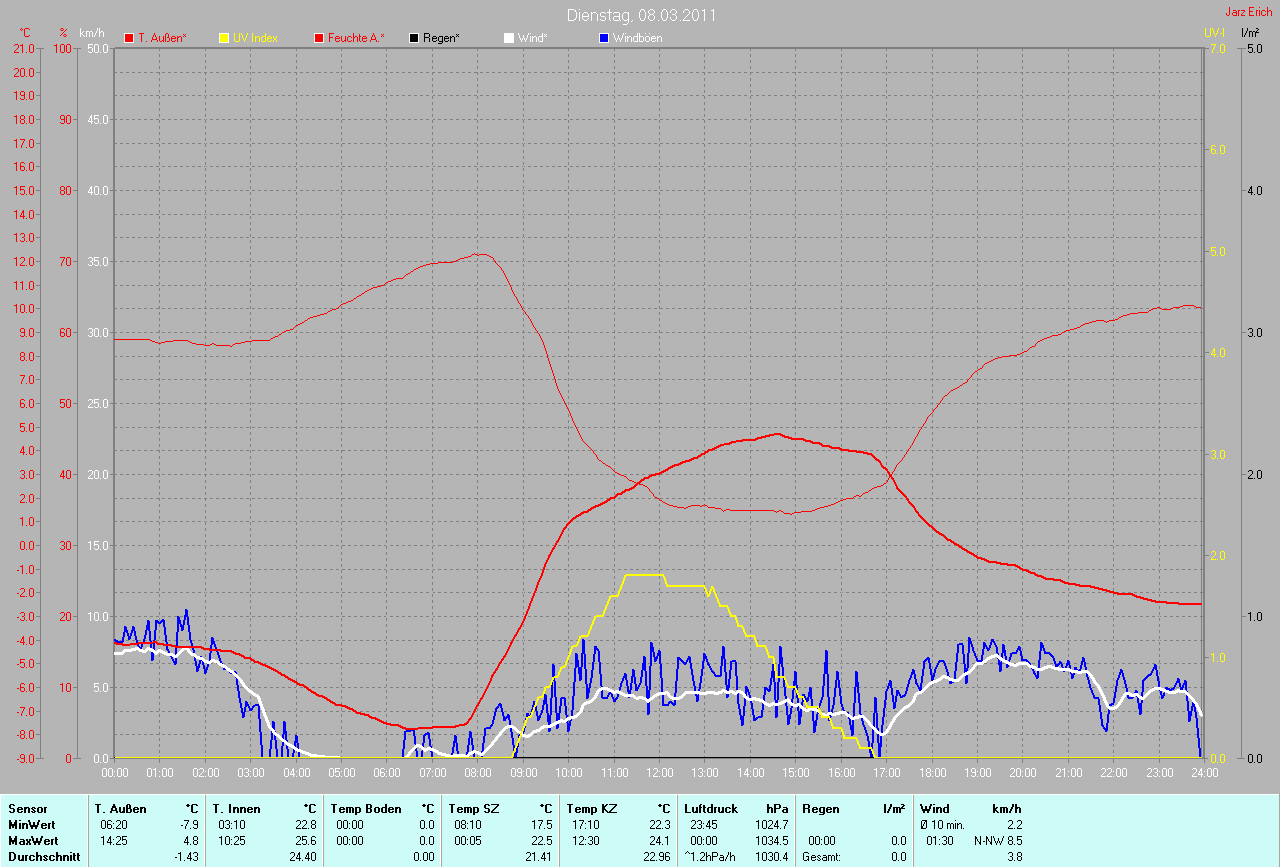Select the wind gust value 'N-NW 8.5'
The width and height of the screenshot is (1280, 867).
(x=998, y=841)
